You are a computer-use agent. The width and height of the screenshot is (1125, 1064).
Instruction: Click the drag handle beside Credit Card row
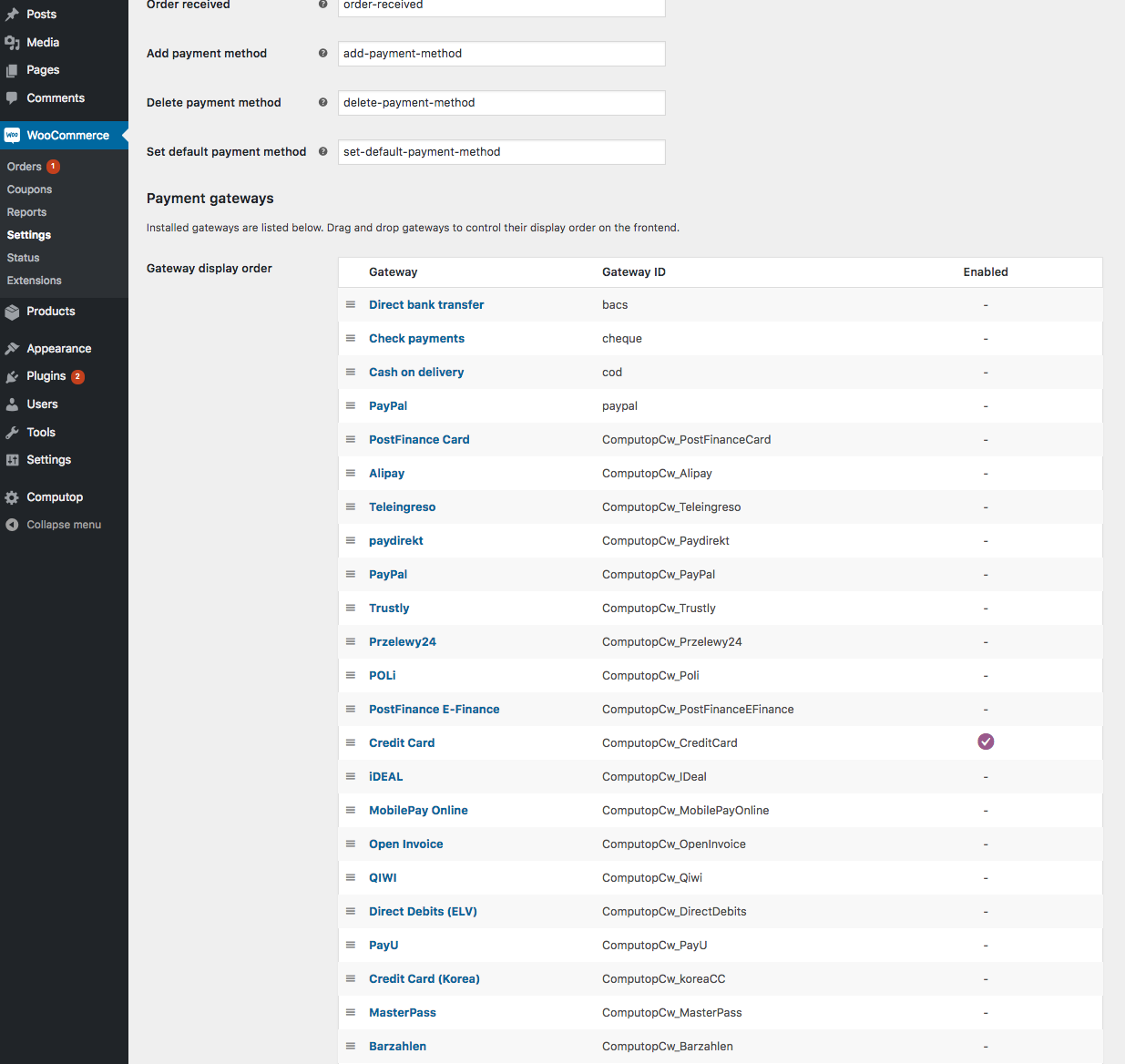pyautogui.click(x=351, y=742)
